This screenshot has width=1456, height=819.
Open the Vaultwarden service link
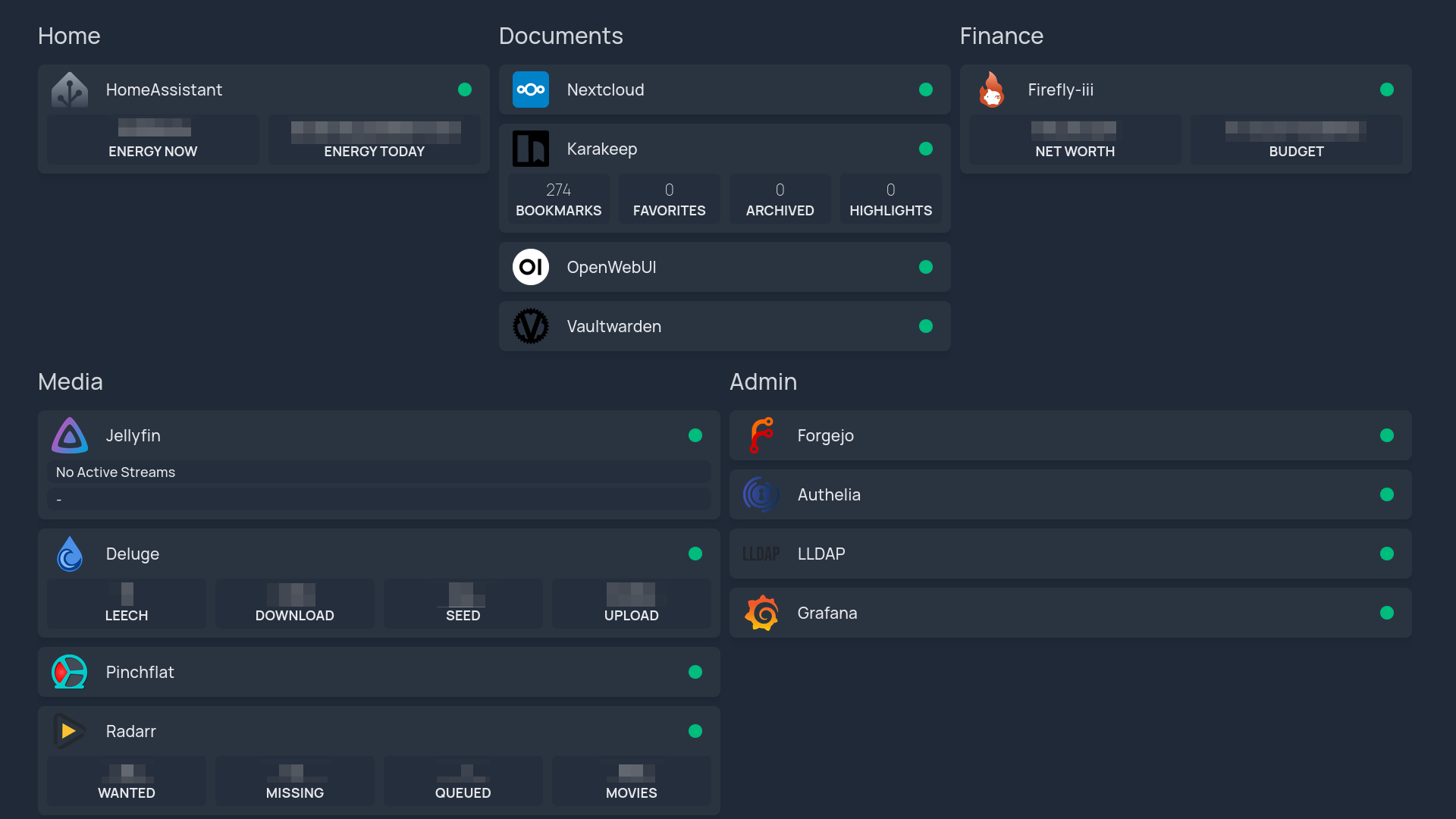[x=614, y=326]
